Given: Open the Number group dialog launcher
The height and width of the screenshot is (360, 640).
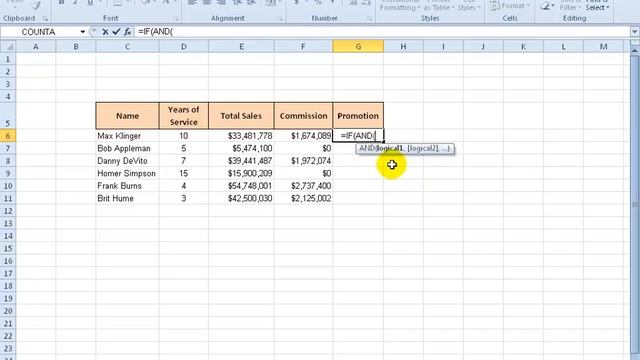Looking at the screenshot, I should pyautogui.click(x=369, y=19).
